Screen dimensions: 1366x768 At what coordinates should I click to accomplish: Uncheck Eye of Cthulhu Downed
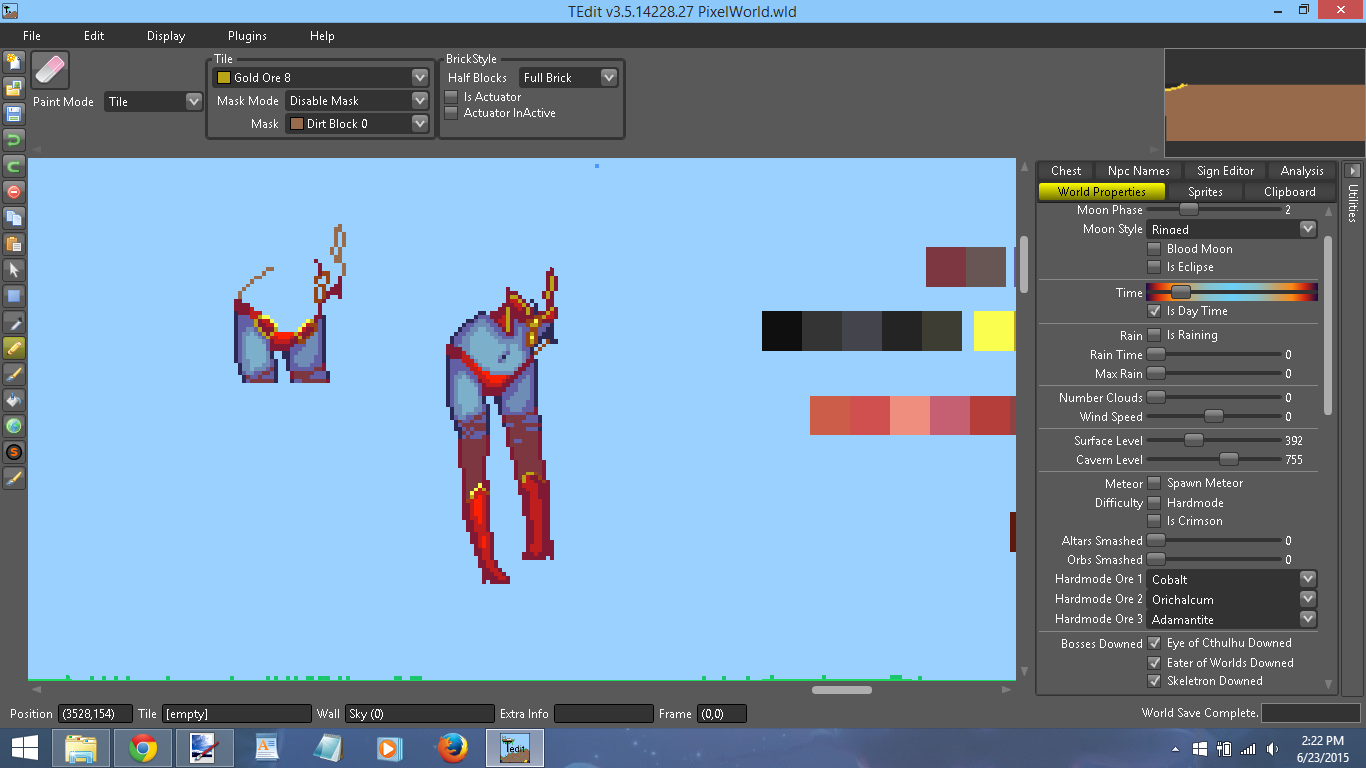click(1154, 643)
